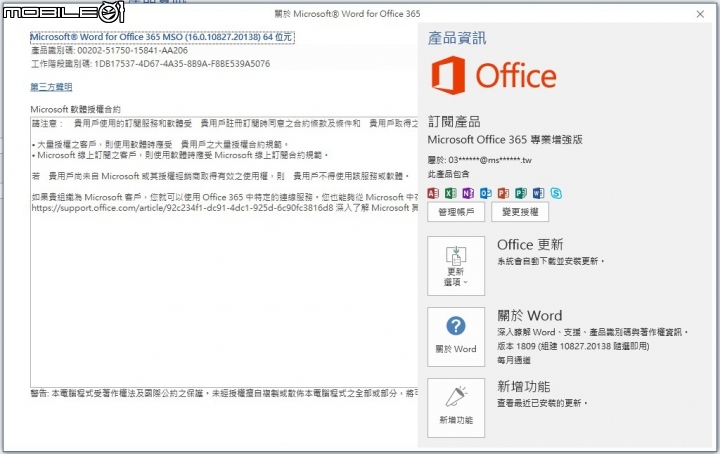Click the Outlook app icon
The height and width of the screenshot is (454, 720).
coord(485,193)
